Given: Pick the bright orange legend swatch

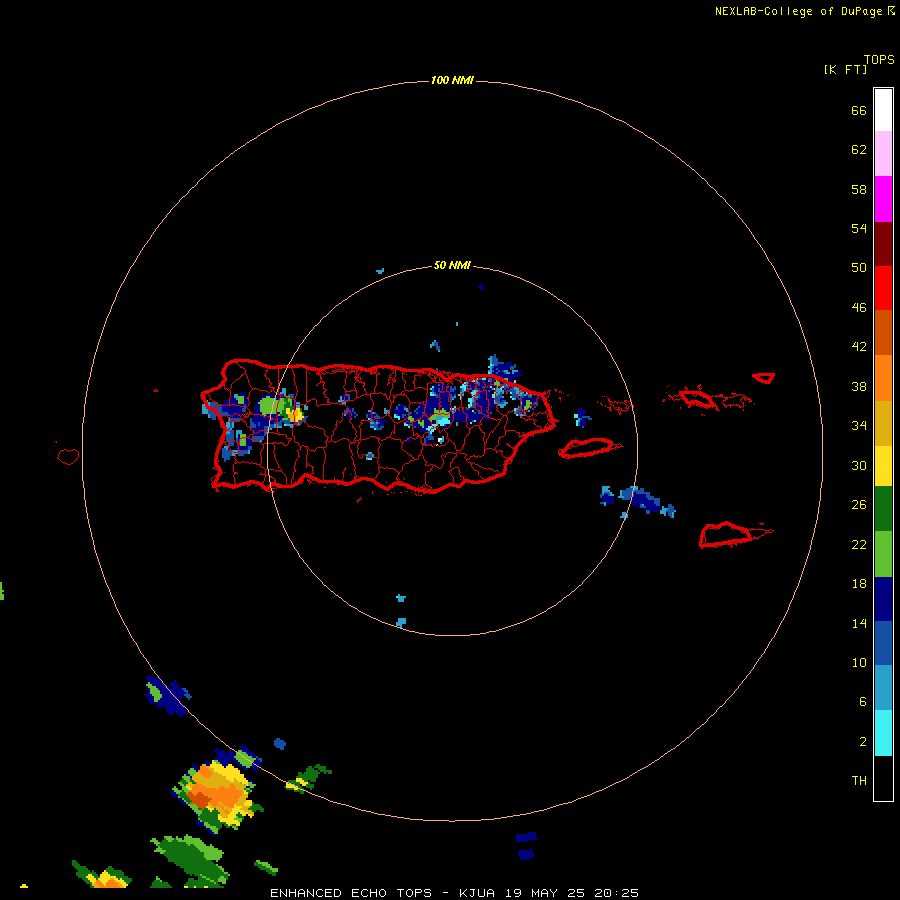Looking at the screenshot, I should point(883,378).
